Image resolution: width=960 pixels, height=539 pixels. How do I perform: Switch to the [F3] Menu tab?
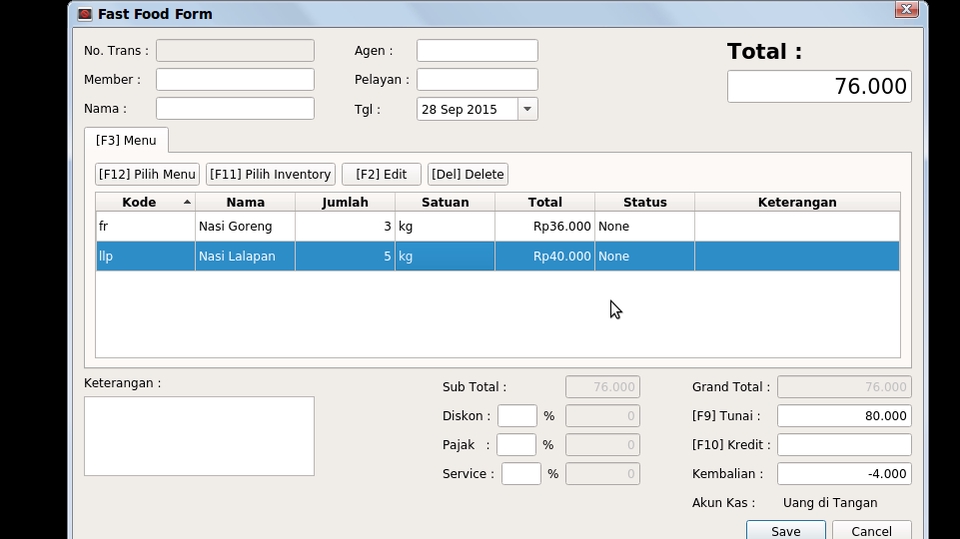pyautogui.click(x=126, y=141)
